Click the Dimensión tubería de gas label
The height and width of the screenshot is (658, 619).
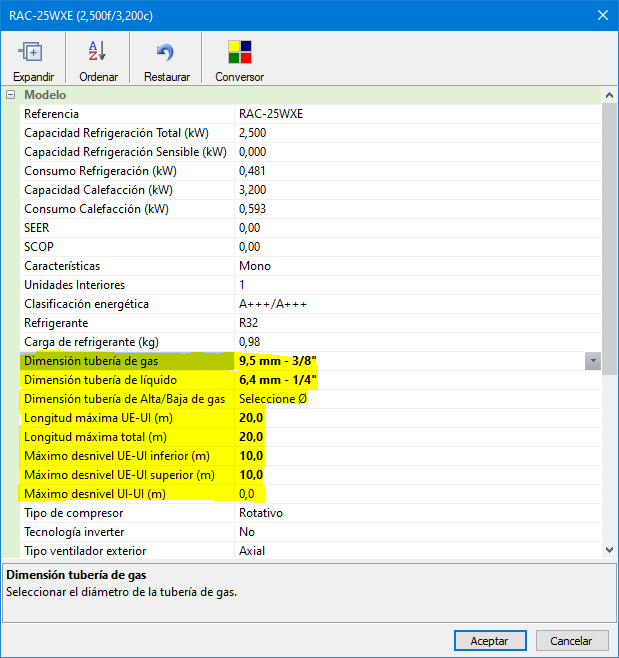[x=91, y=361]
